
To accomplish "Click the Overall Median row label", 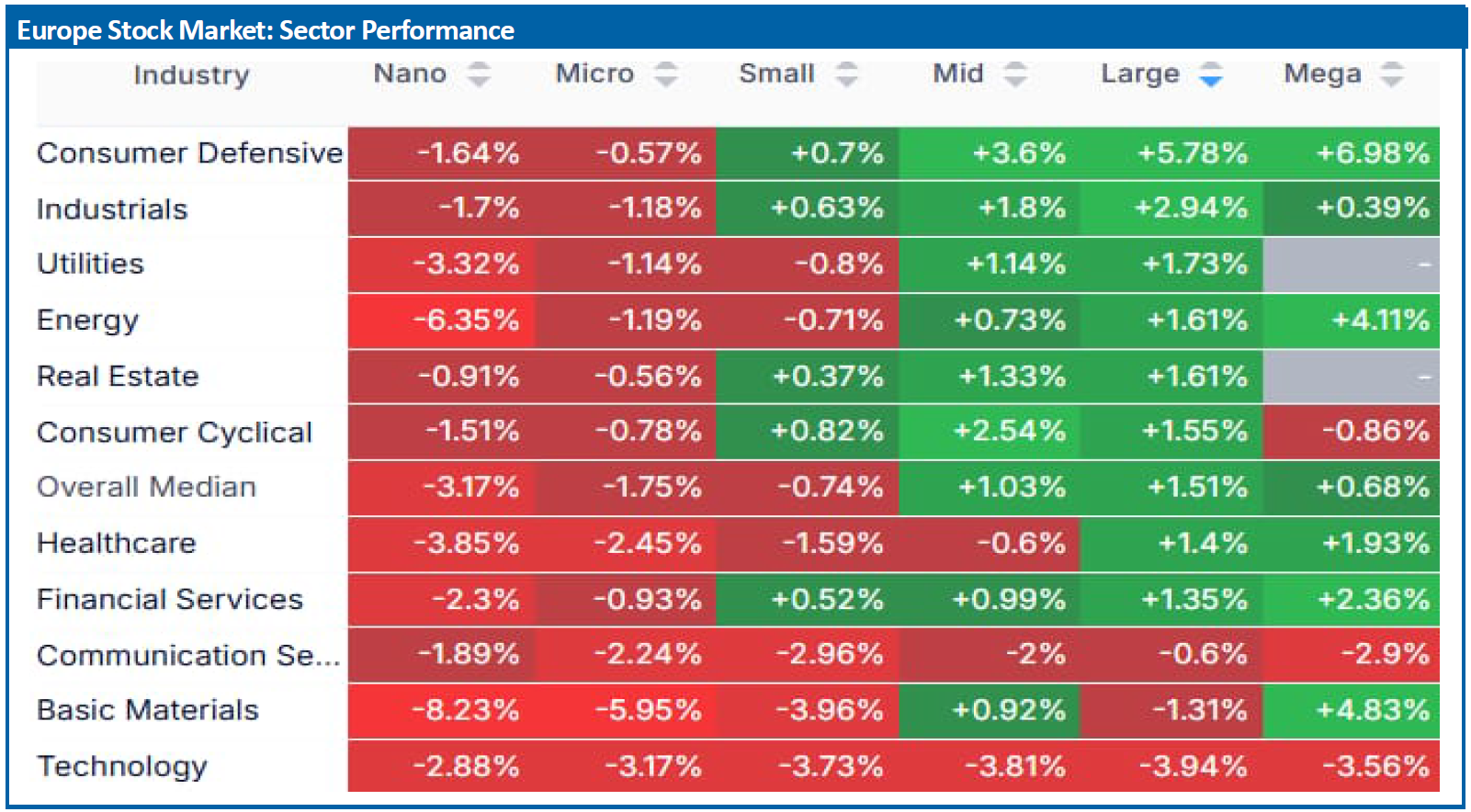I will pos(146,487).
